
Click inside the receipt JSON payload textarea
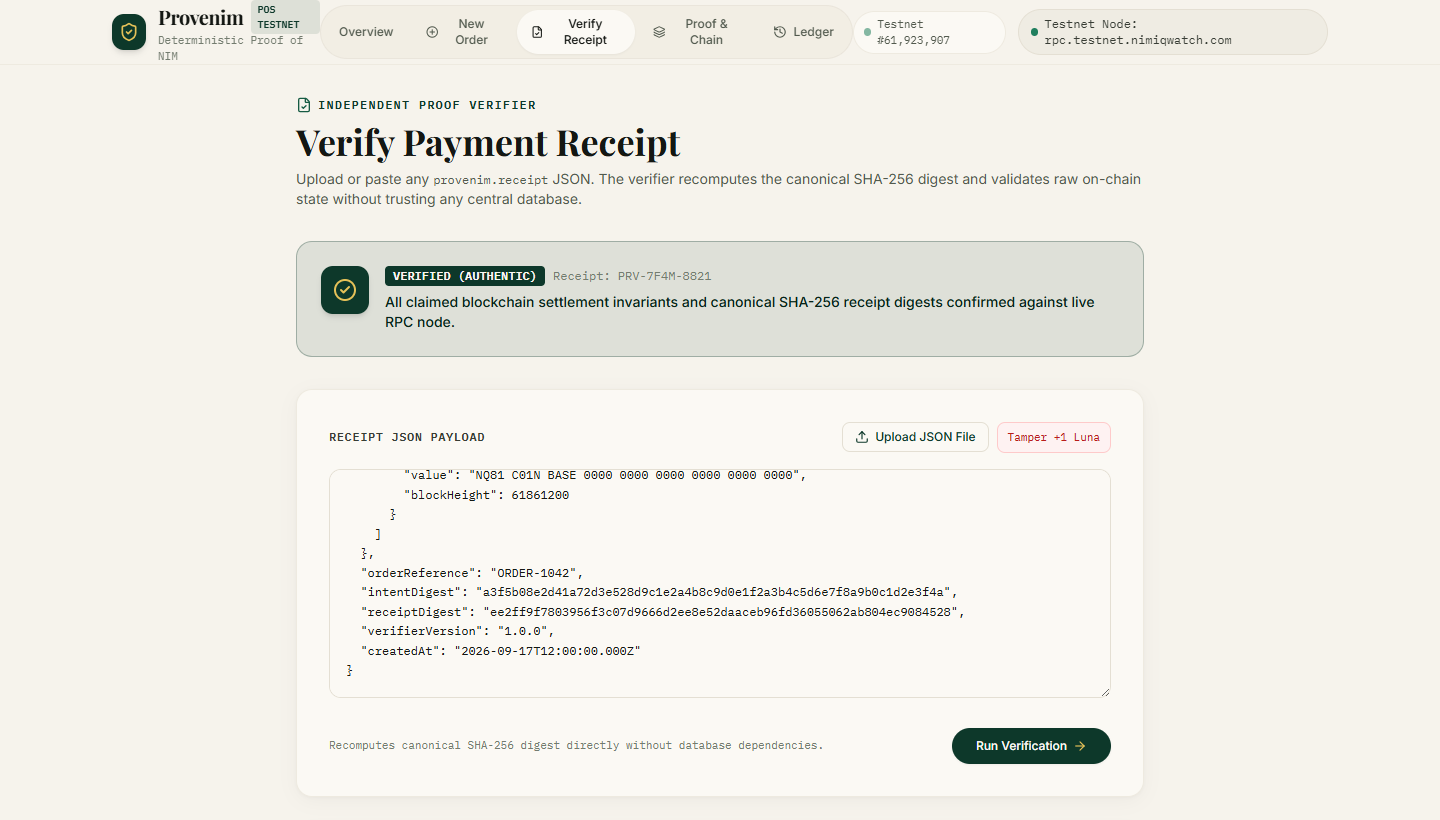click(x=719, y=583)
